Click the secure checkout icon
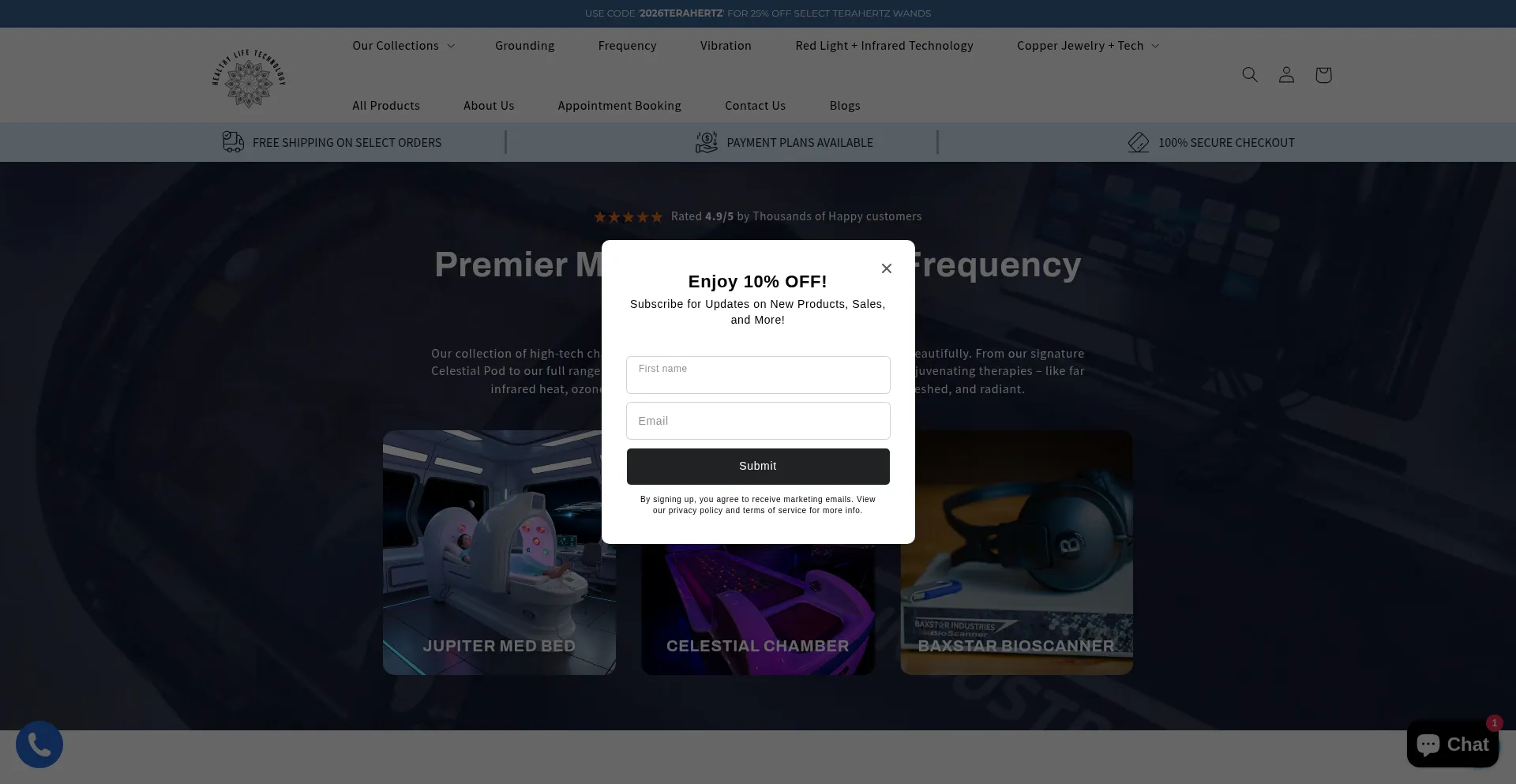Image resolution: width=1516 pixels, height=784 pixels. [1139, 142]
